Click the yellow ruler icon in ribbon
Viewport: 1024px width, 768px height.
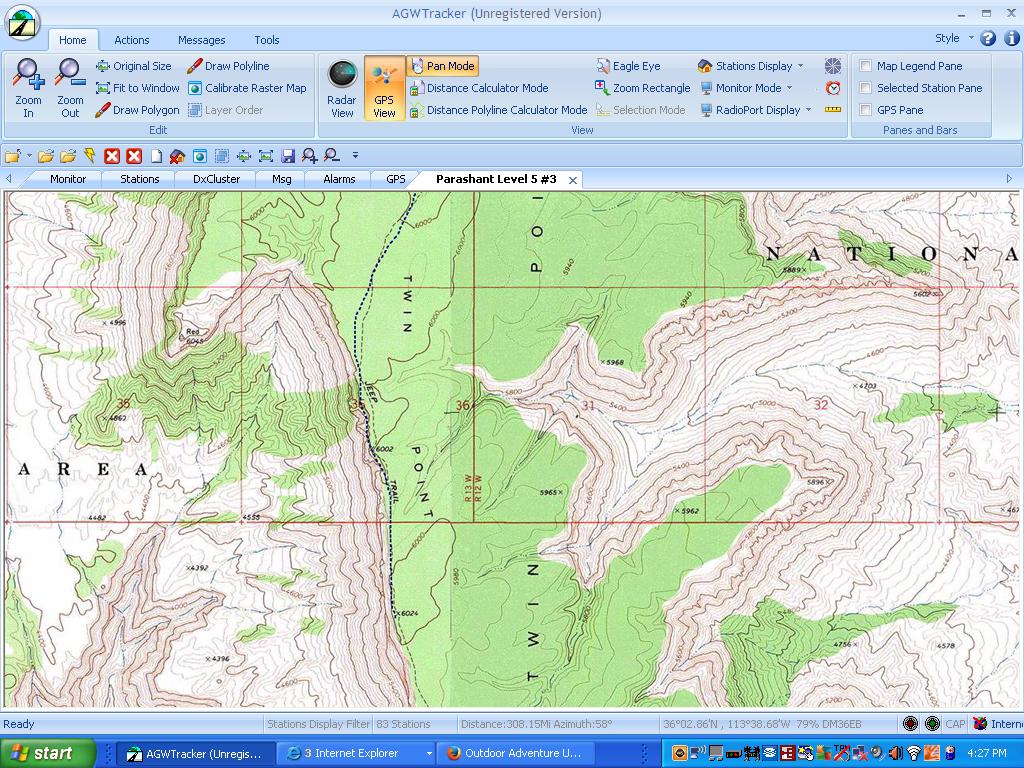pyautogui.click(x=833, y=110)
